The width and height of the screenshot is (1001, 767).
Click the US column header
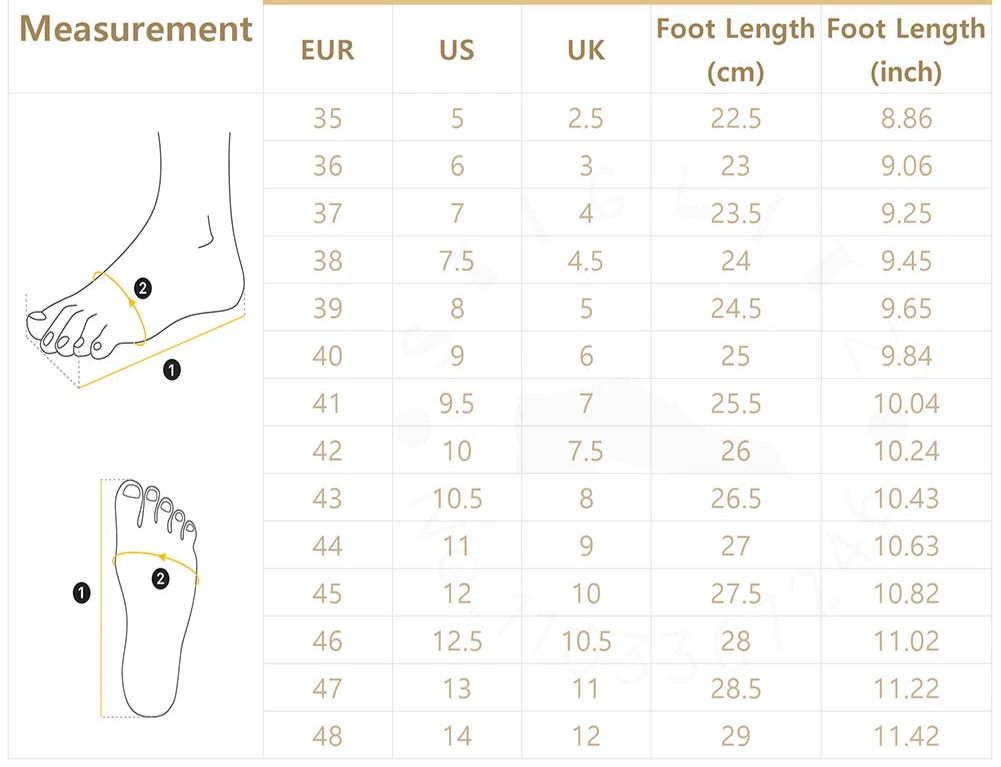tap(457, 50)
